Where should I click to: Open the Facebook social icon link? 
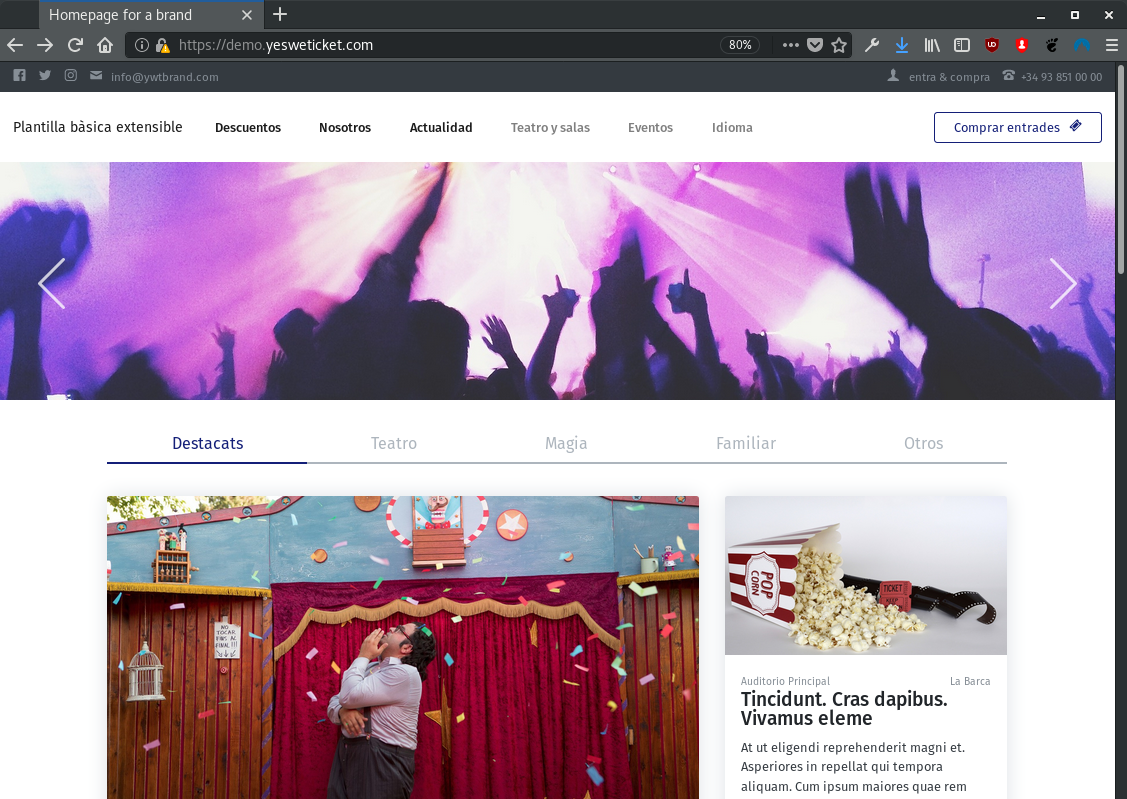click(19, 76)
